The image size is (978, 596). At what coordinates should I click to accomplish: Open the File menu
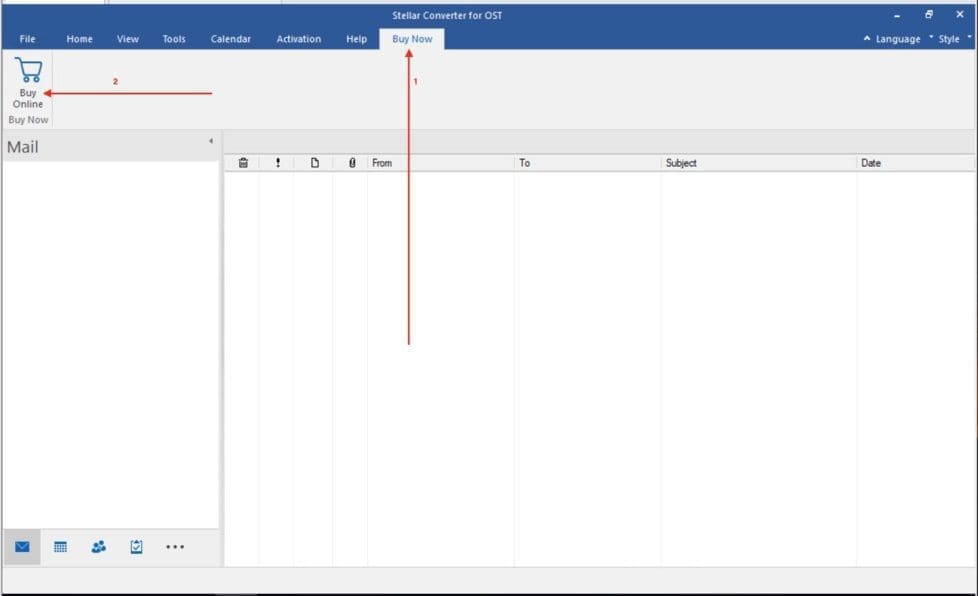click(x=27, y=39)
